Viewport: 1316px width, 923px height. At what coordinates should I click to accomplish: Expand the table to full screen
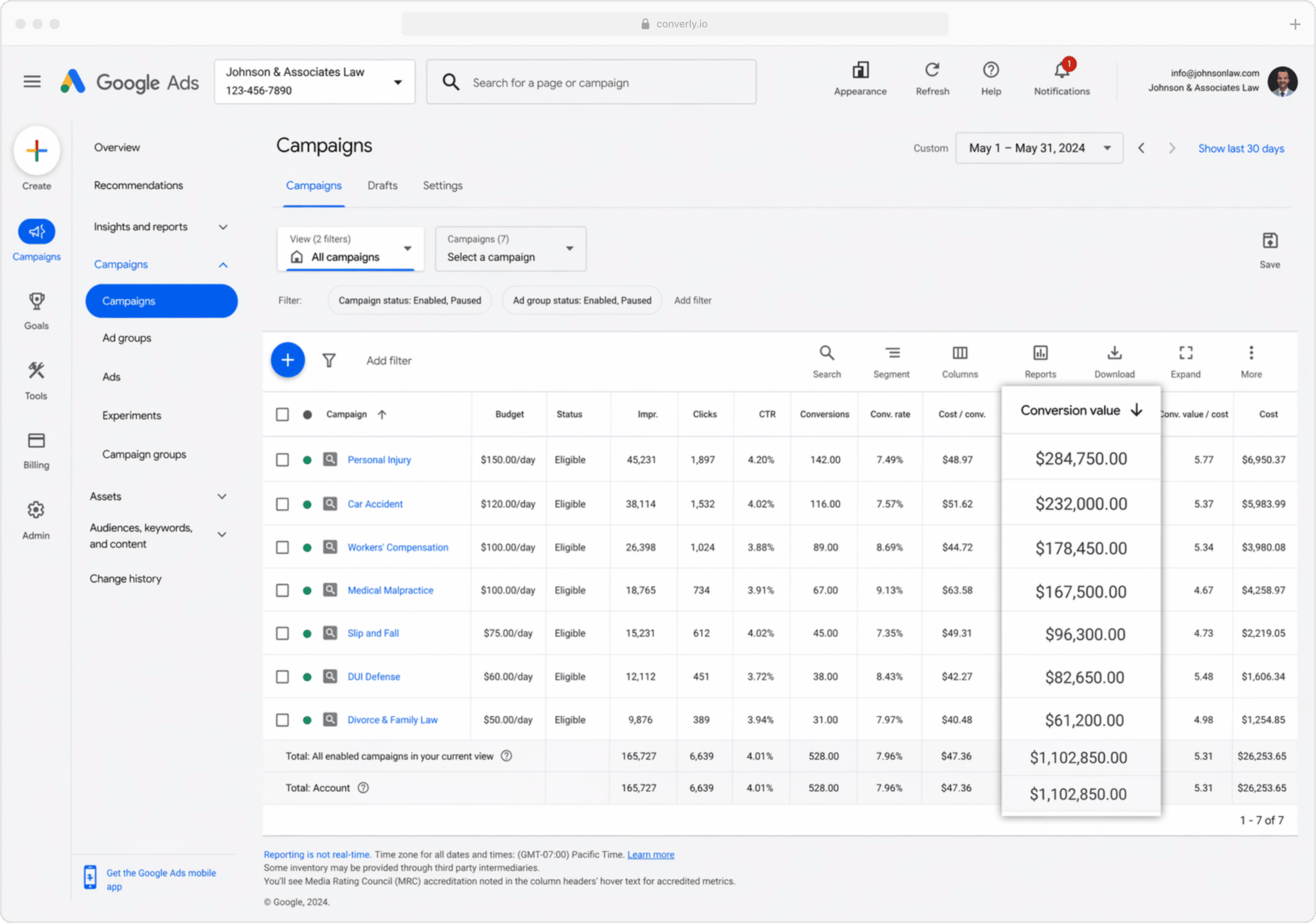1186,361
